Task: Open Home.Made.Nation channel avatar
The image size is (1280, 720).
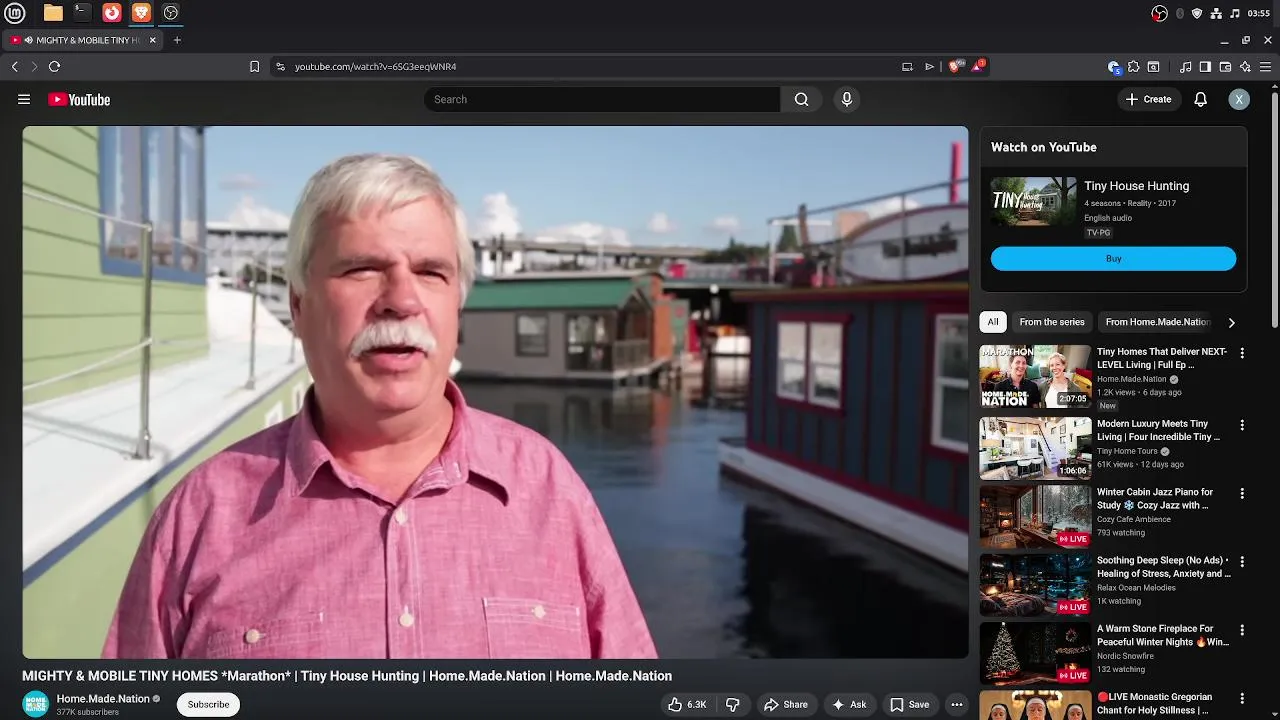Action: [x=36, y=704]
